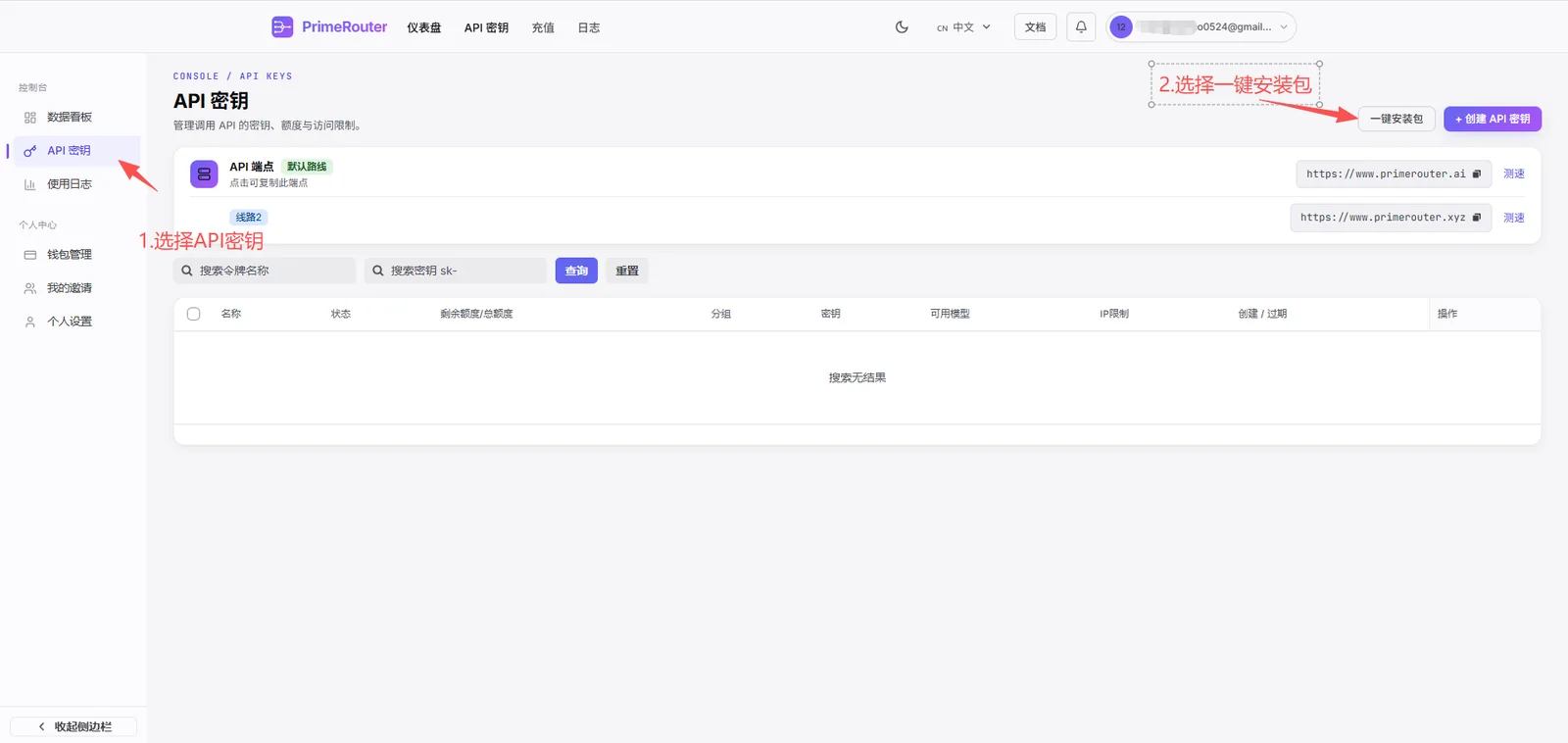Screen dimensions: 1568x743
Task: Toggle dark mode moon icon
Action: pos(902,27)
